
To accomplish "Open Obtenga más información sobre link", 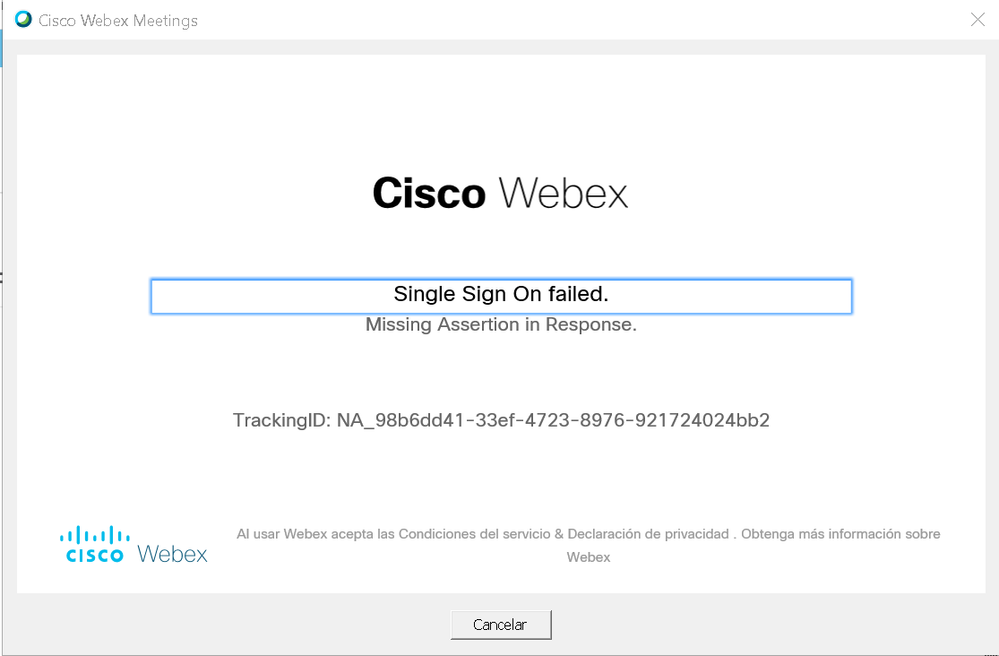I will pyautogui.click(x=840, y=534).
